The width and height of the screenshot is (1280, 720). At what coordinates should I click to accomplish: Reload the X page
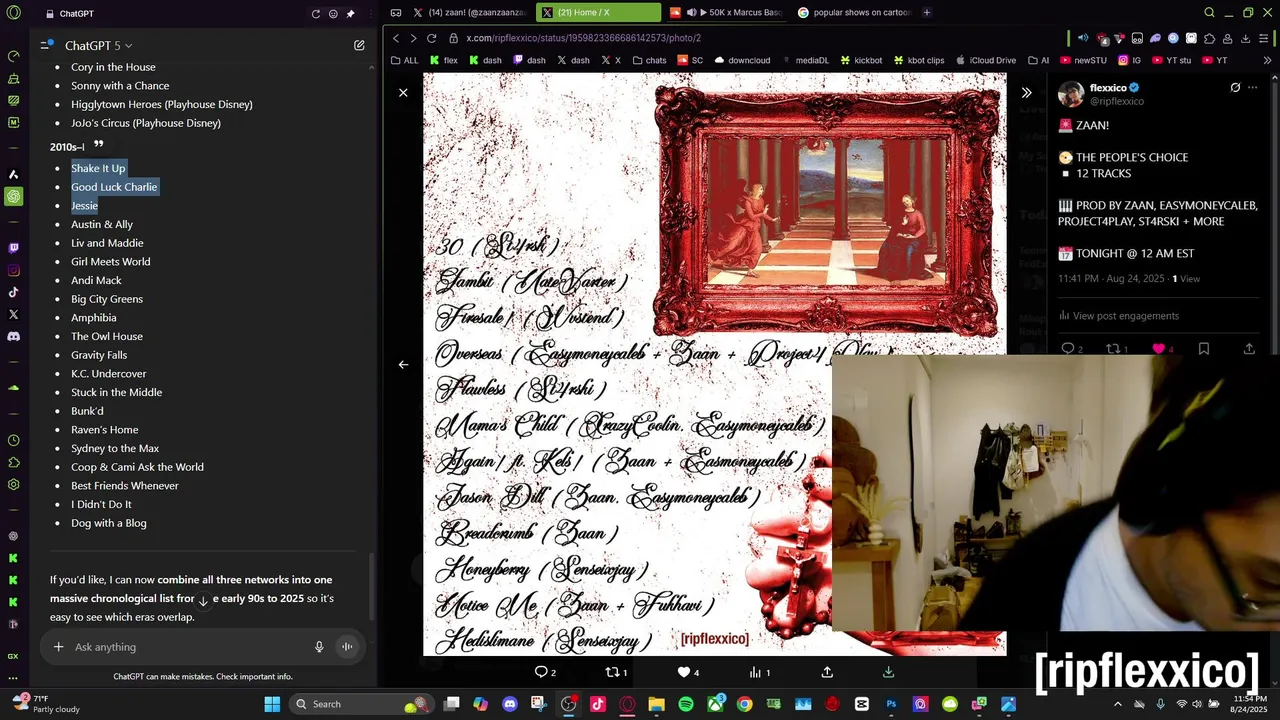point(431,38)
